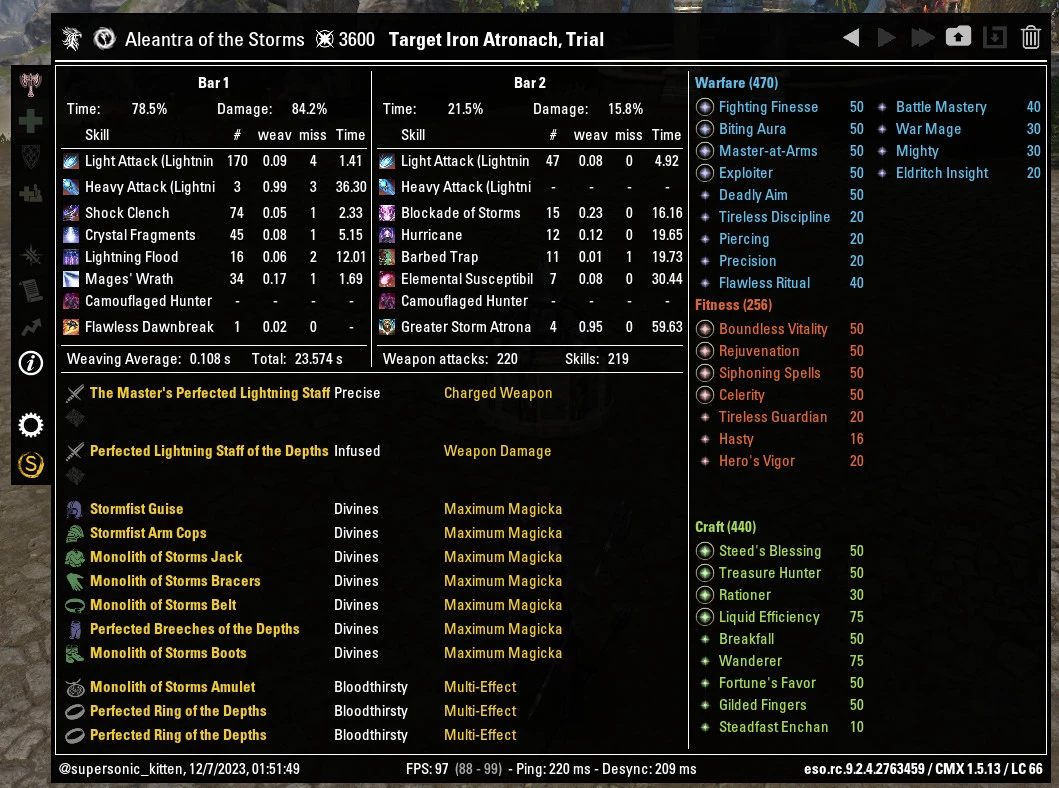1059x788 pixels.
Task: Toggle the group damage panel icon
Action: [x=31, y=191]
